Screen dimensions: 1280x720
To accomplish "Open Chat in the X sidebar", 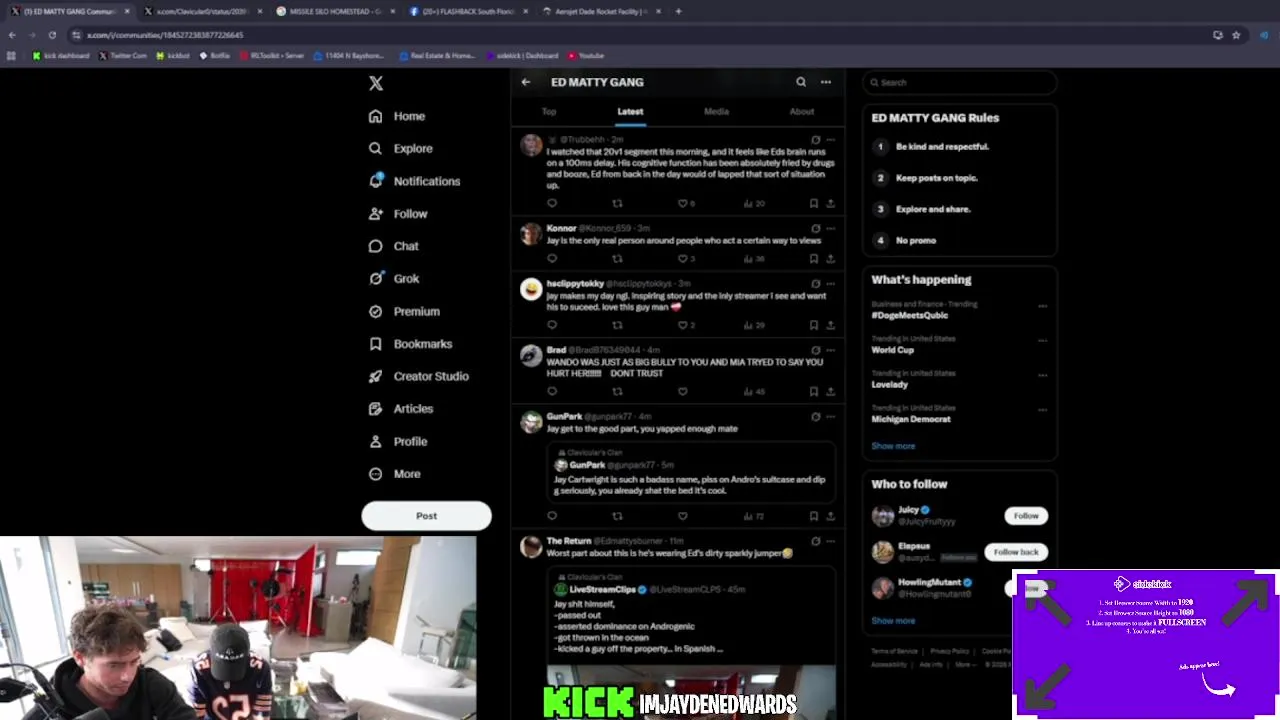I will 394,246.
